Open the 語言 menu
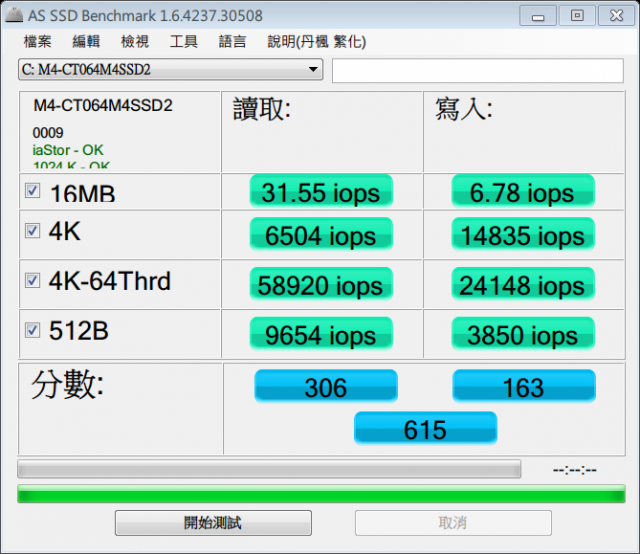Viewport: 640px width, 554px height. pos(232,41)
